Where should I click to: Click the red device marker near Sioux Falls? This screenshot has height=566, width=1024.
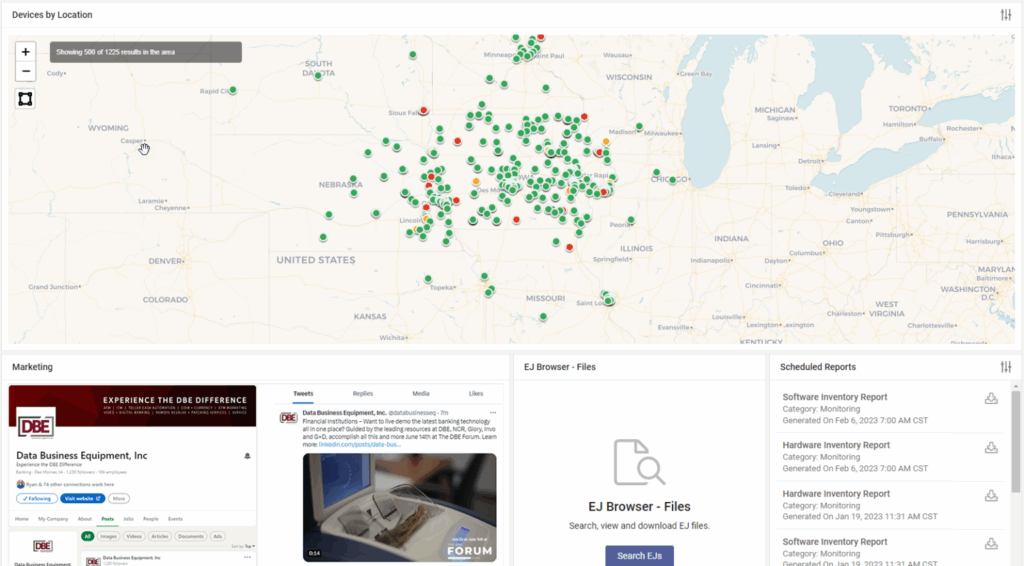tap(424, 110)
